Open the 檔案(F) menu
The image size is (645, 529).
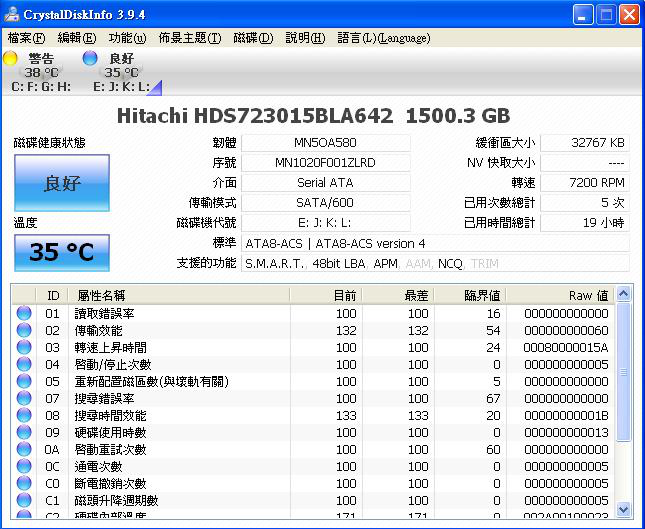tap(26, 38)
